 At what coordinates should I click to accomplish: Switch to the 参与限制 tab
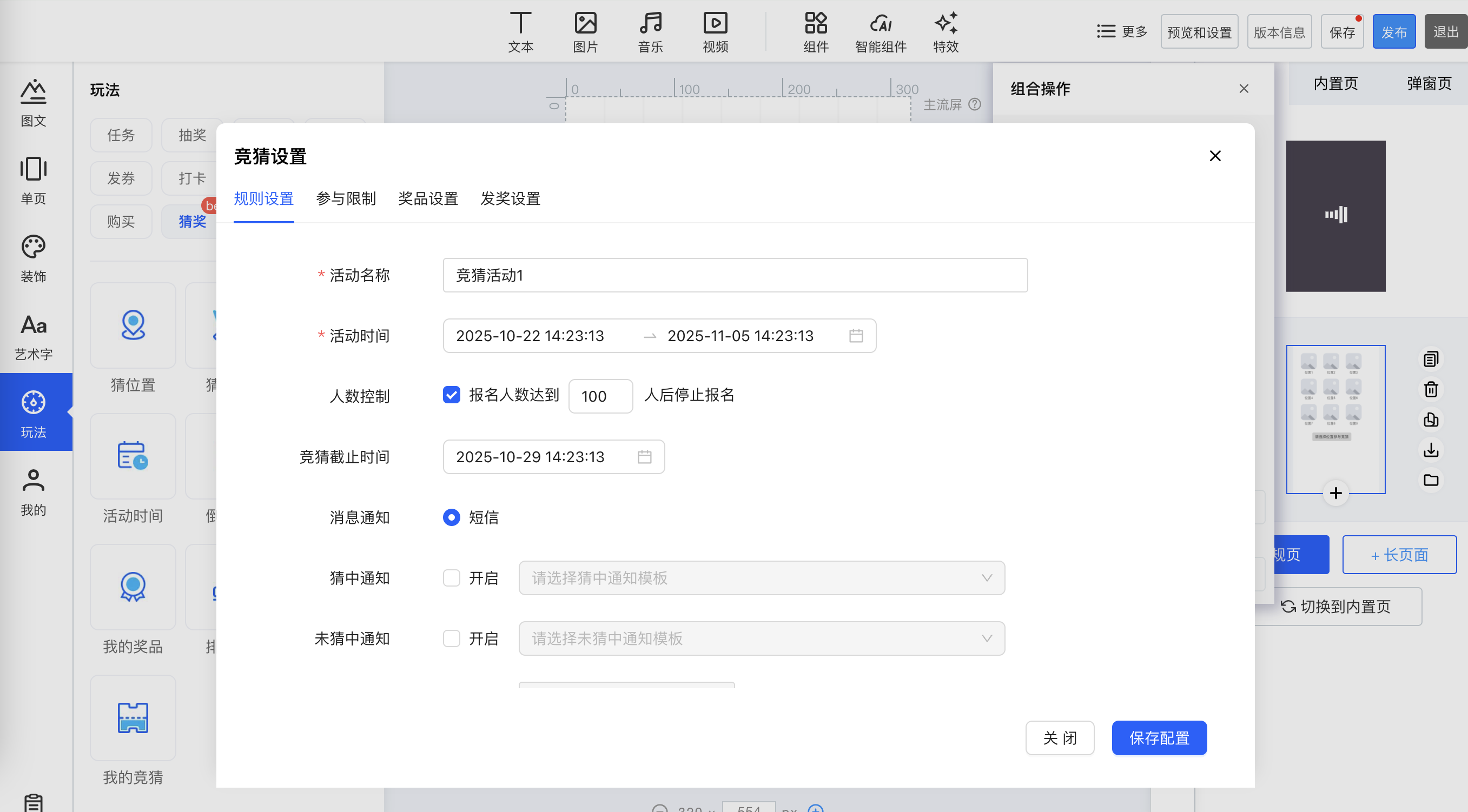[346, 199]
